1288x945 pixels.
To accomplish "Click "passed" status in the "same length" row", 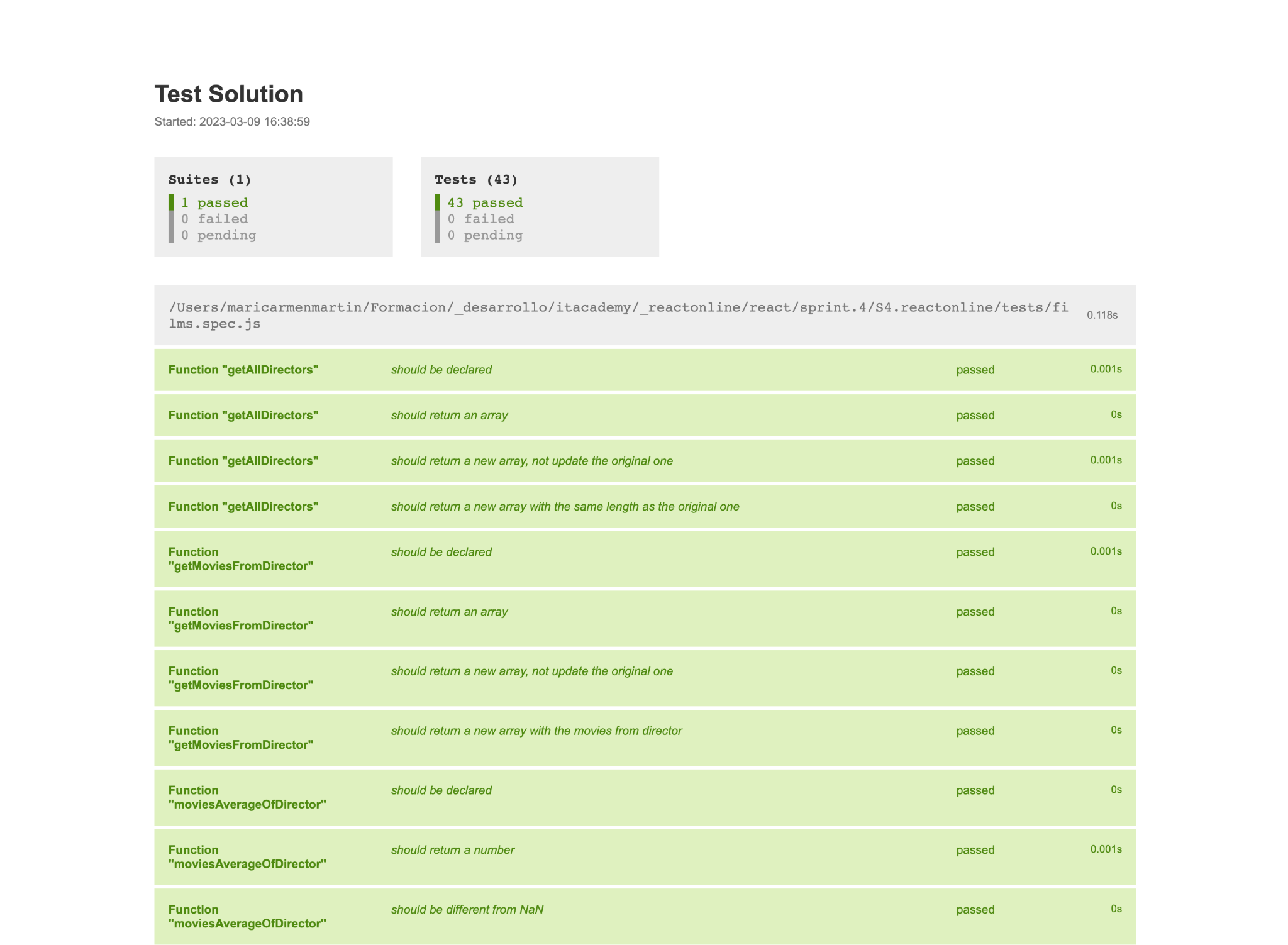I will 975,507.
